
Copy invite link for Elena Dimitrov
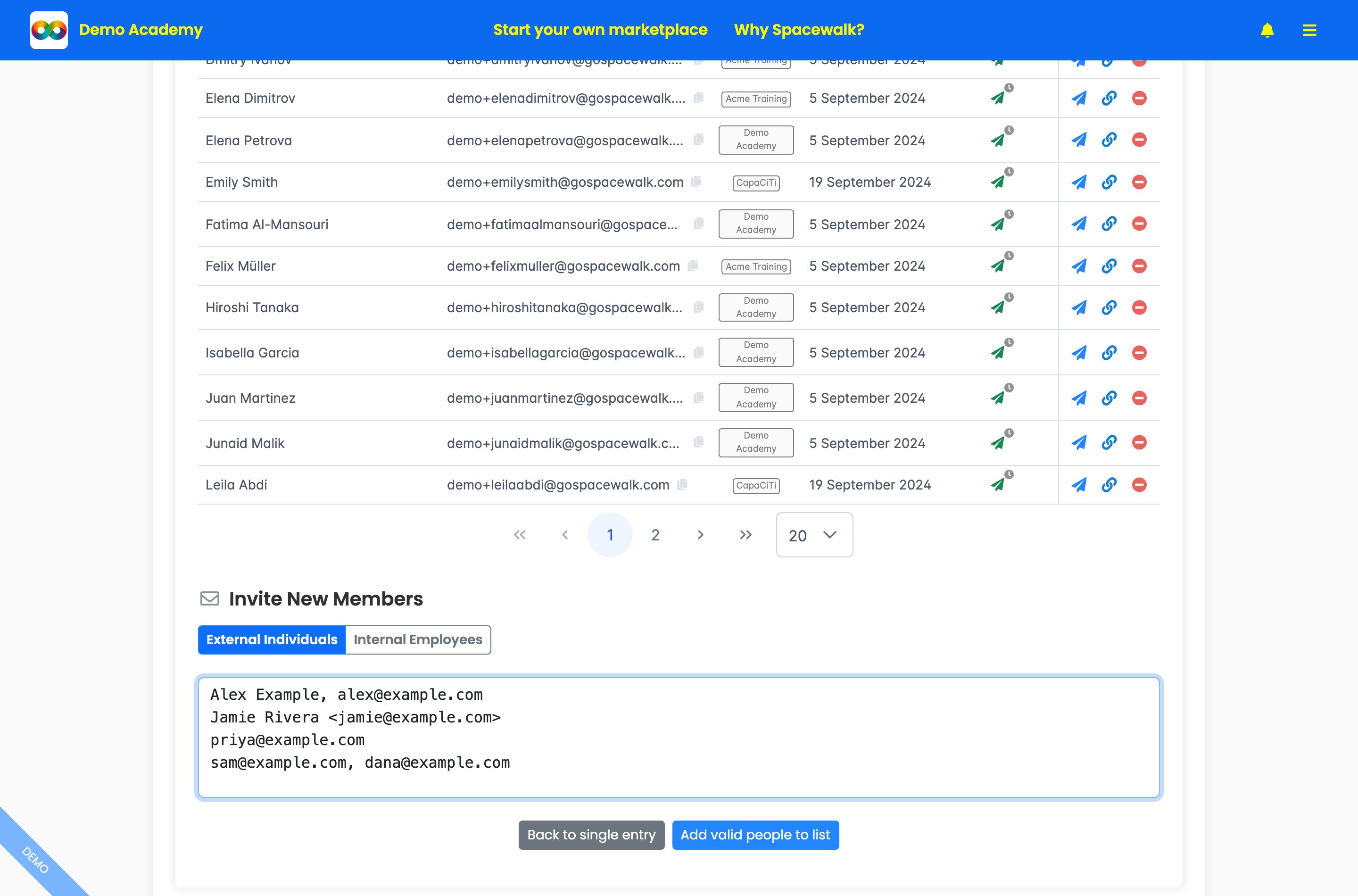tap(1109, 98)
